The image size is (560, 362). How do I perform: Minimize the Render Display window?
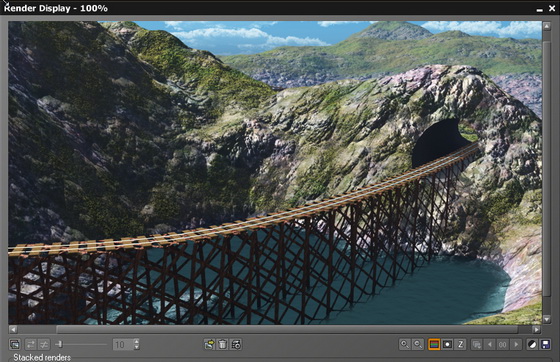pos(540,9)
